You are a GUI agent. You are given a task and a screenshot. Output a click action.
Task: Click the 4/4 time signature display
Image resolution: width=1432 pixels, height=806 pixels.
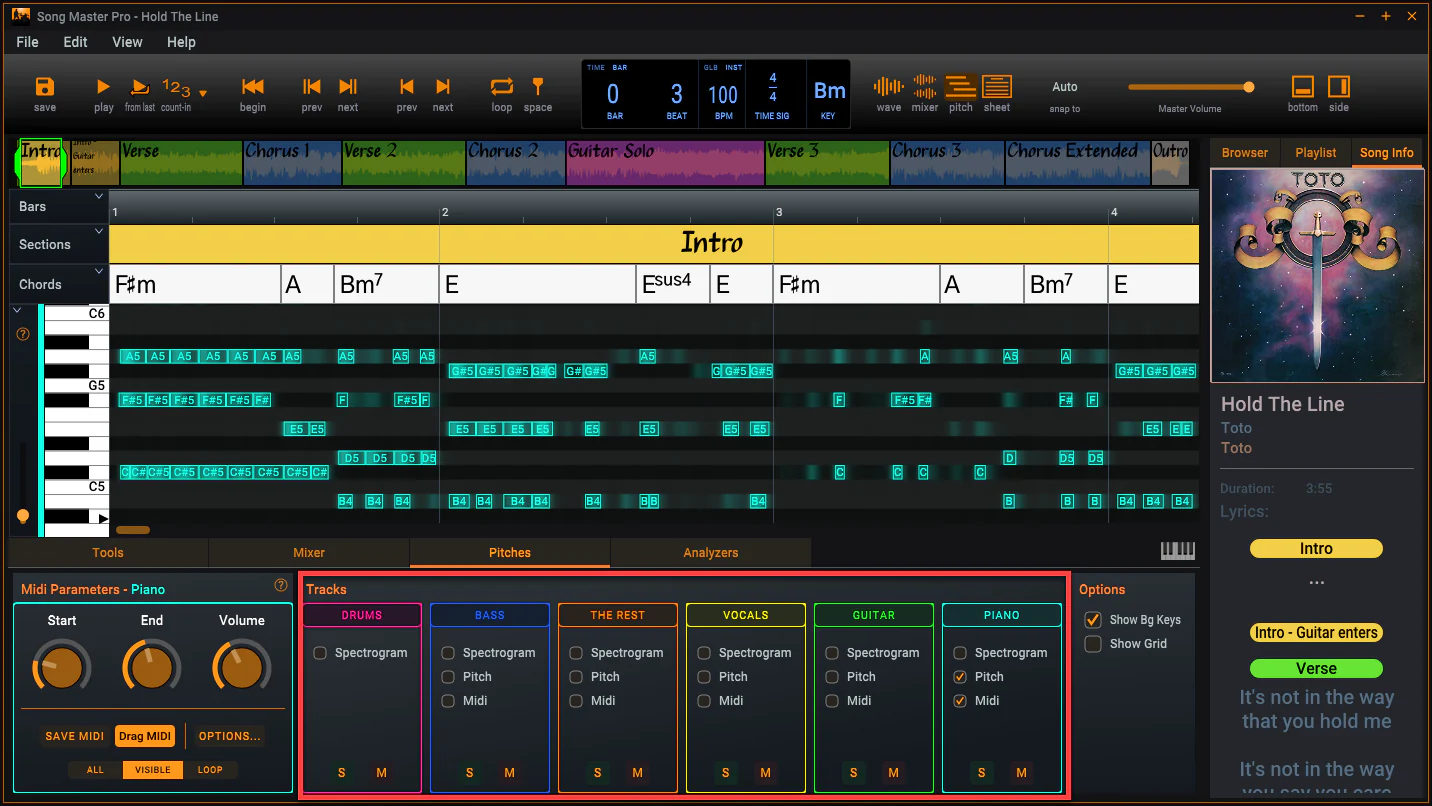click(x=772, y=87)
